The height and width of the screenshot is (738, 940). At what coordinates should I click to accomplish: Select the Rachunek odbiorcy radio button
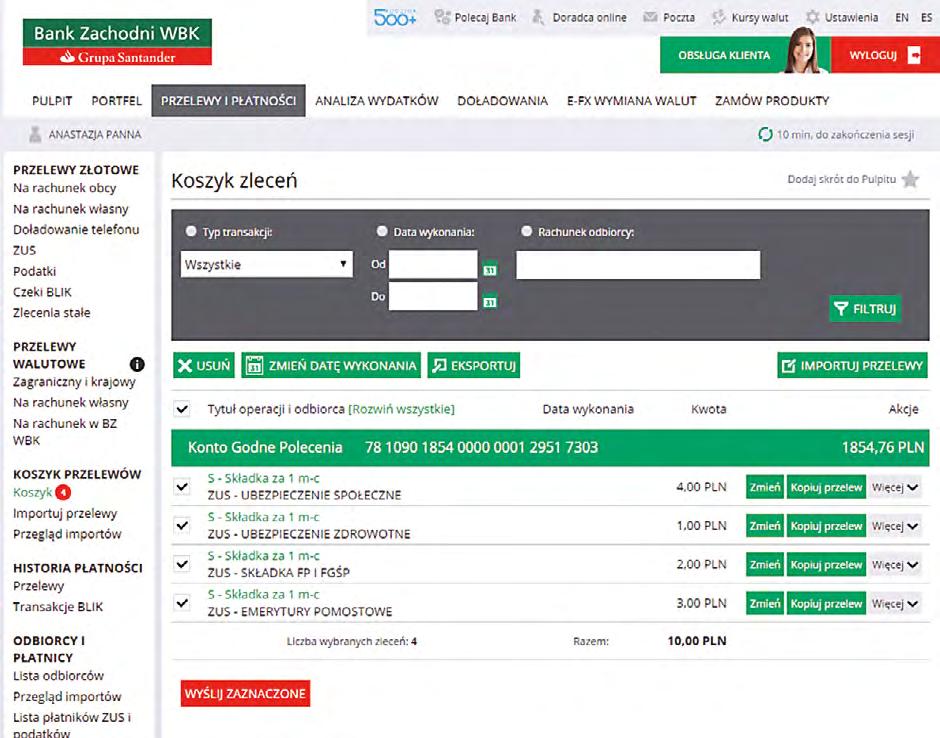526,231
